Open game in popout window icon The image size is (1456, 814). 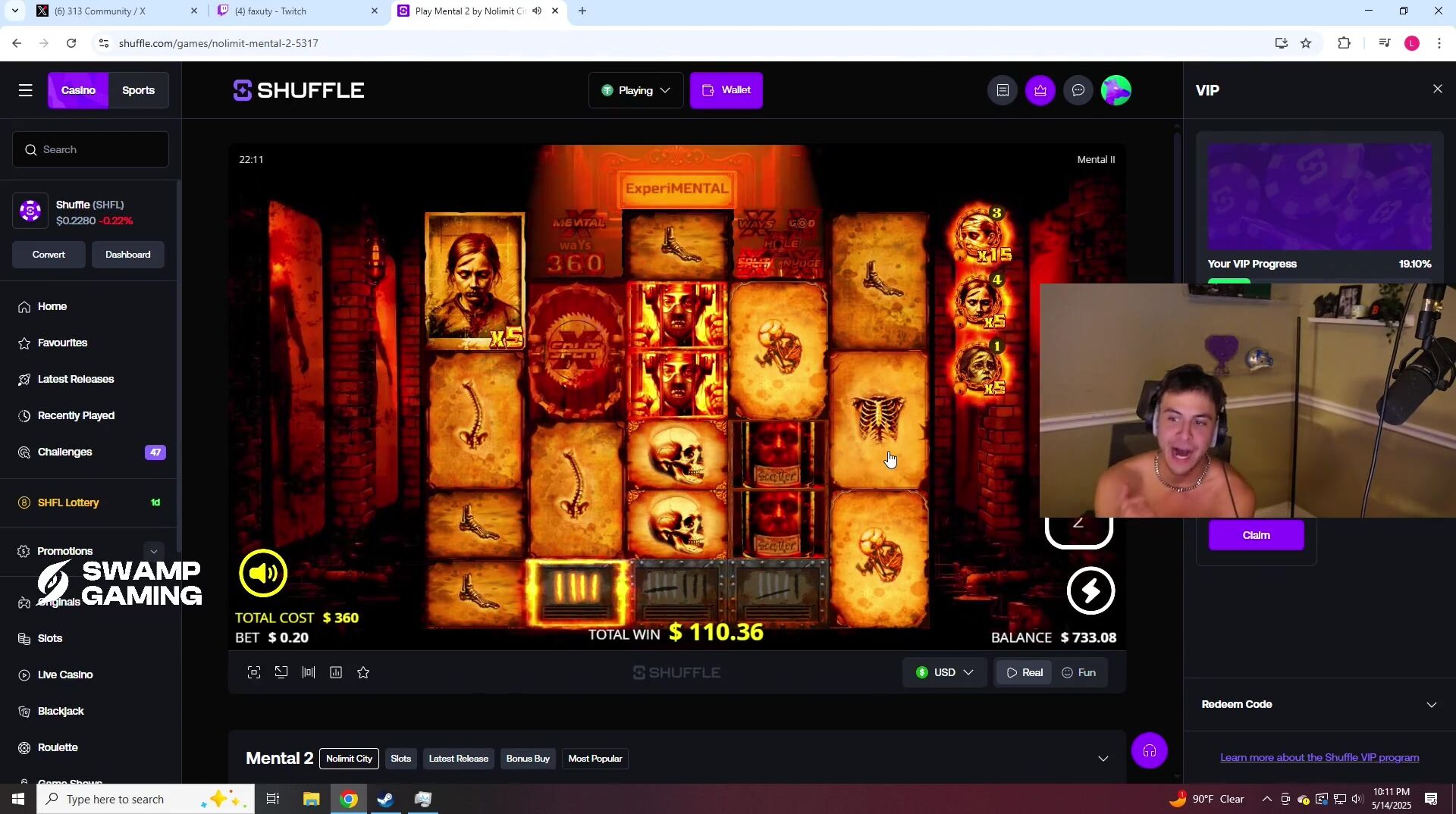point(281,672)
